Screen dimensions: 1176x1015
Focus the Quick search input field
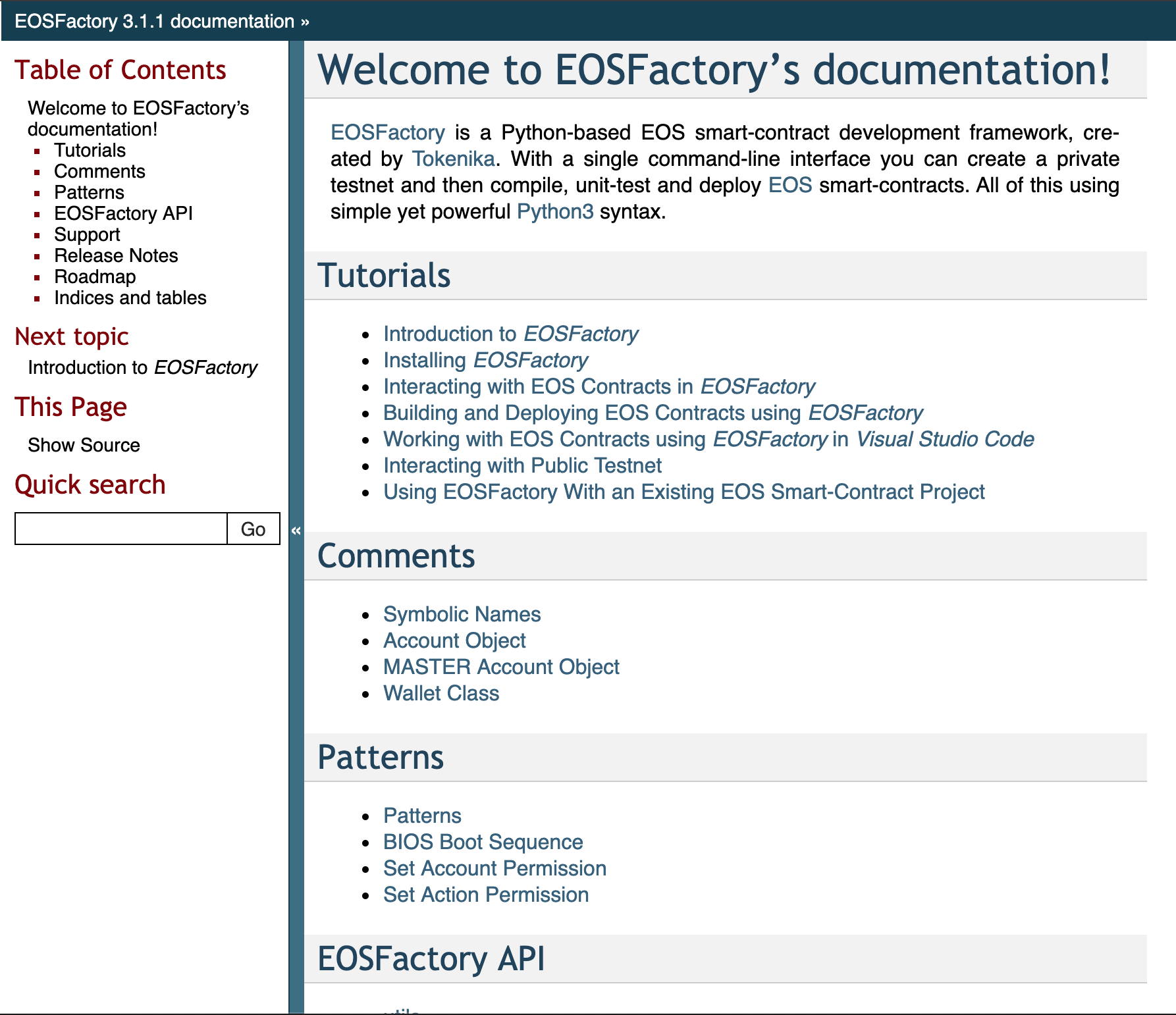click(x=121, y=529)
